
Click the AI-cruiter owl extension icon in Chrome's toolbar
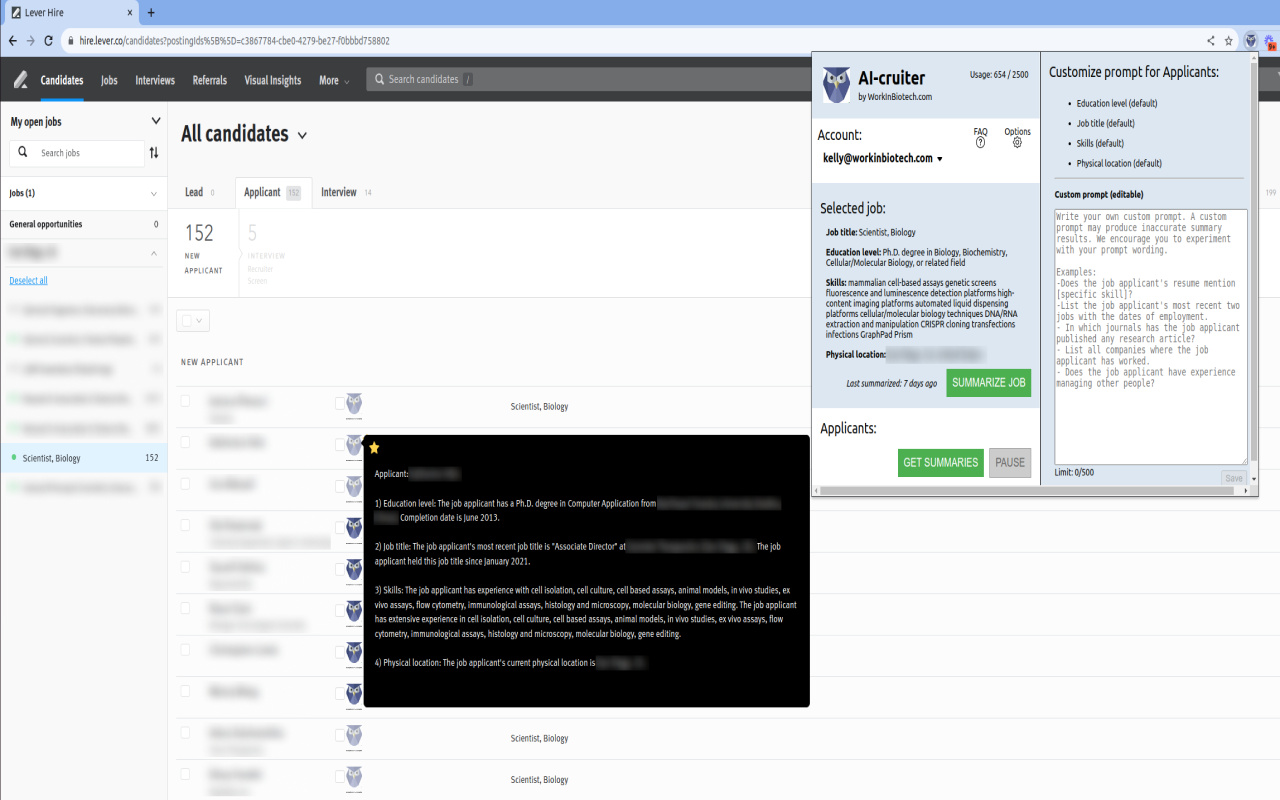1250,41
